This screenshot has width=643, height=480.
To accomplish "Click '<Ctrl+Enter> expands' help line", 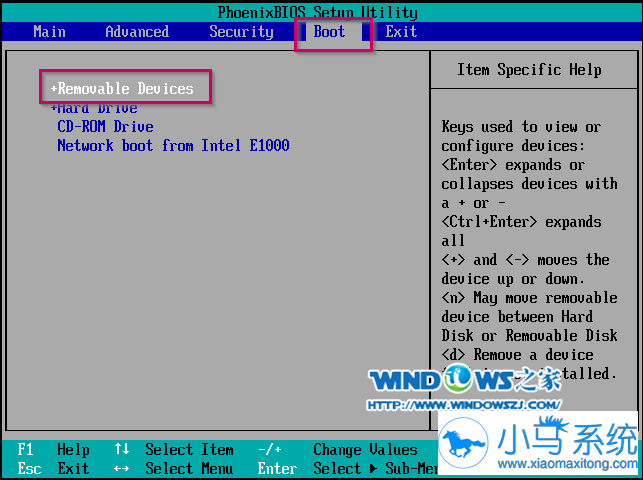I will coord(521,222).
